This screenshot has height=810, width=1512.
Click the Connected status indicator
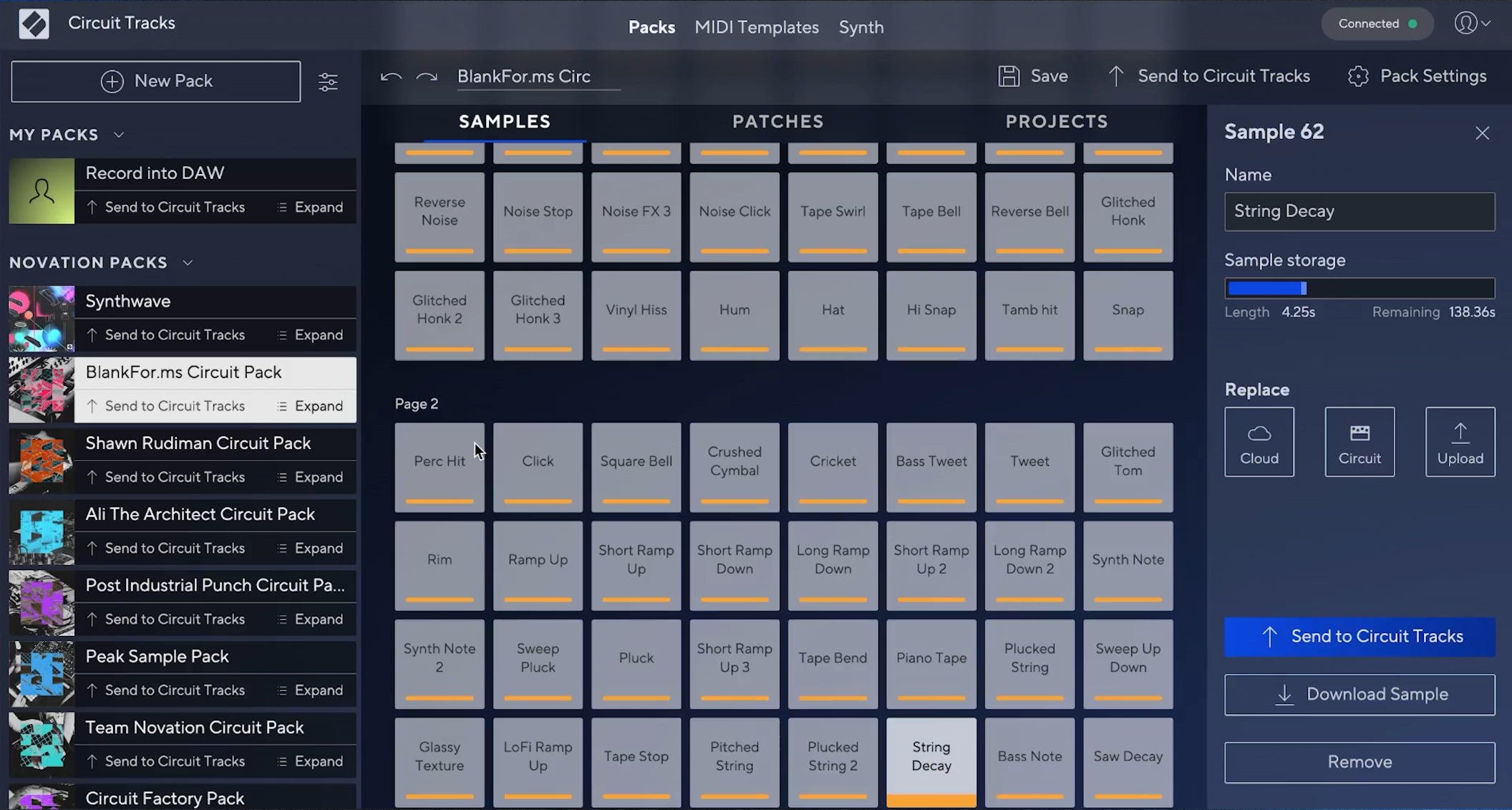click(x=1377, y=24)
